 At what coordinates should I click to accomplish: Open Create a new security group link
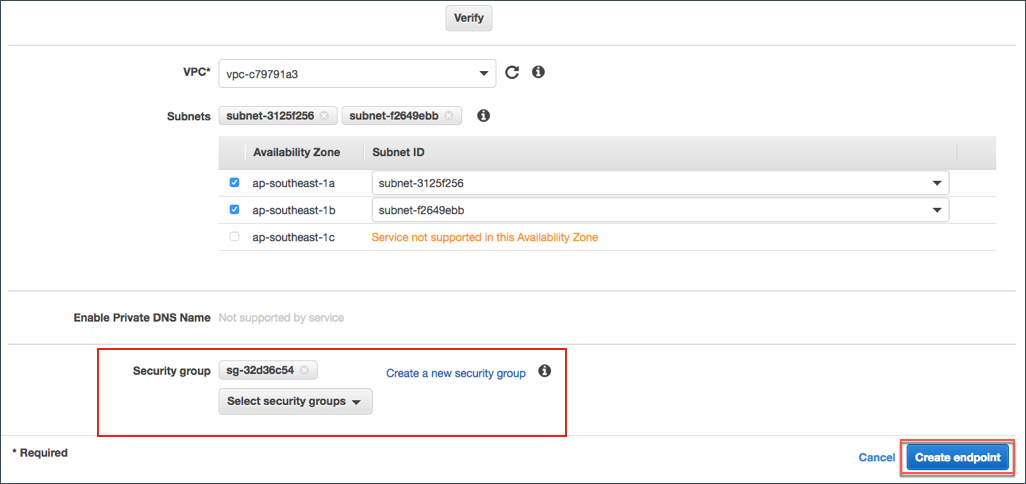[x=455, y=373]
